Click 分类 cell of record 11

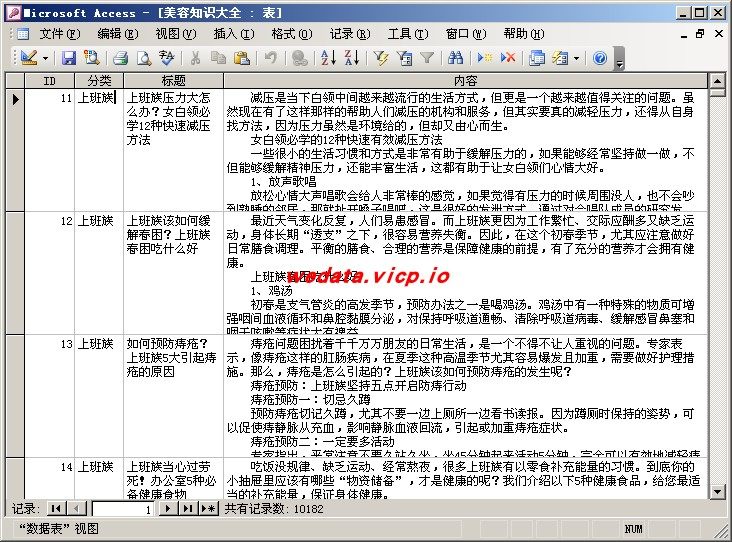[99, 150]
